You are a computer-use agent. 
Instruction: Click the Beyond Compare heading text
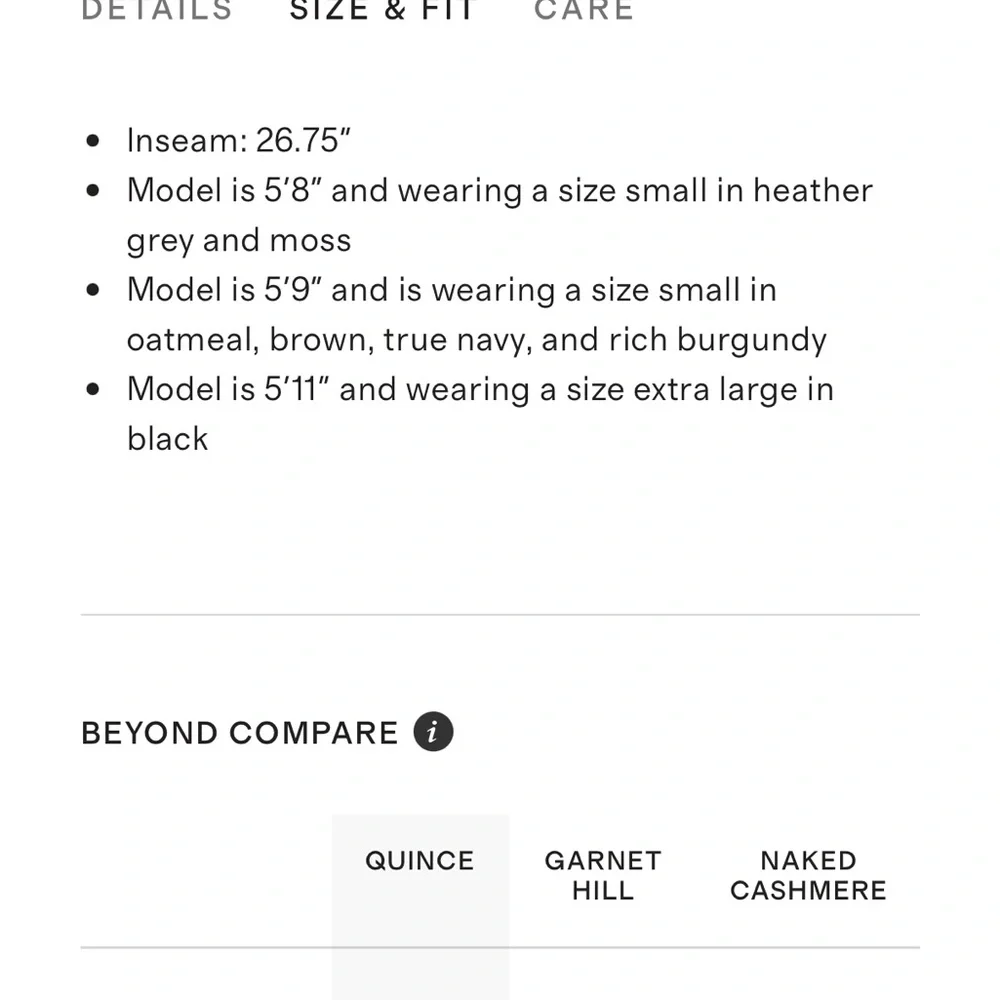240,733
